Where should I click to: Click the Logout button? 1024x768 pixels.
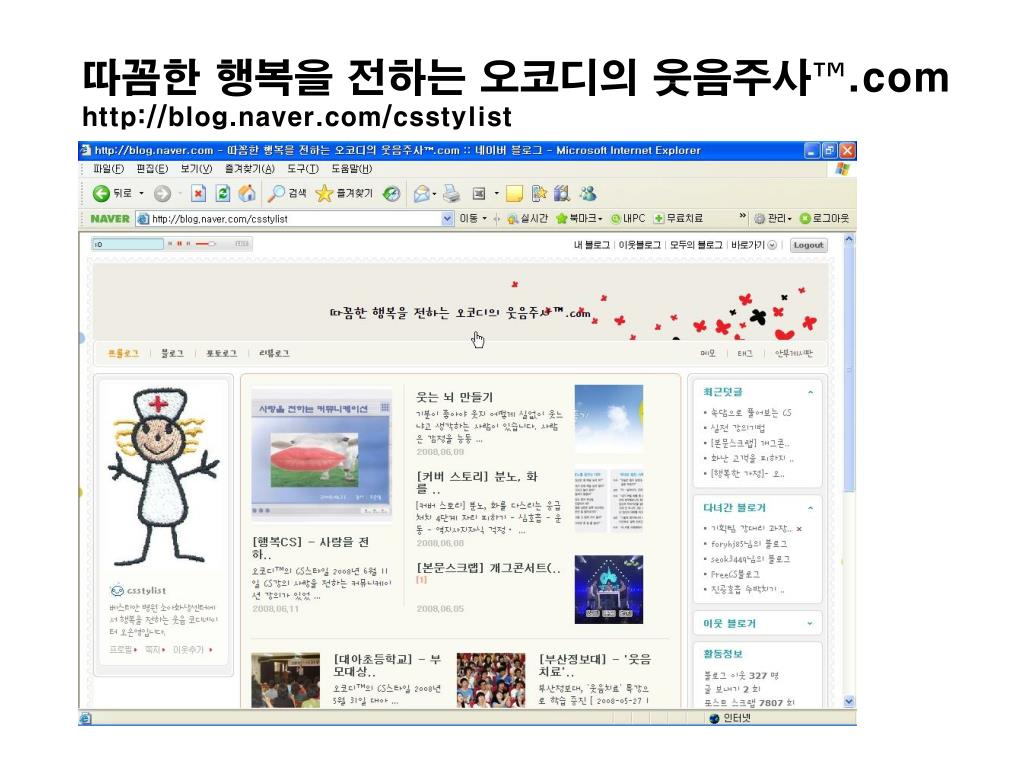[x=808, y=246]
